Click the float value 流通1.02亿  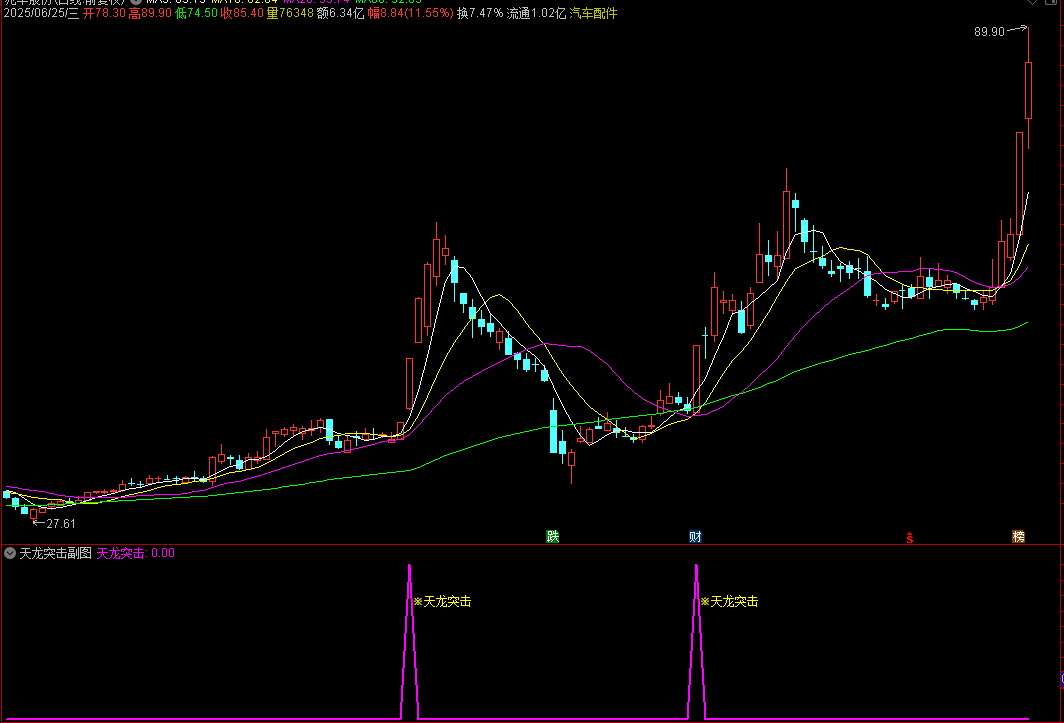click(536, 13)
